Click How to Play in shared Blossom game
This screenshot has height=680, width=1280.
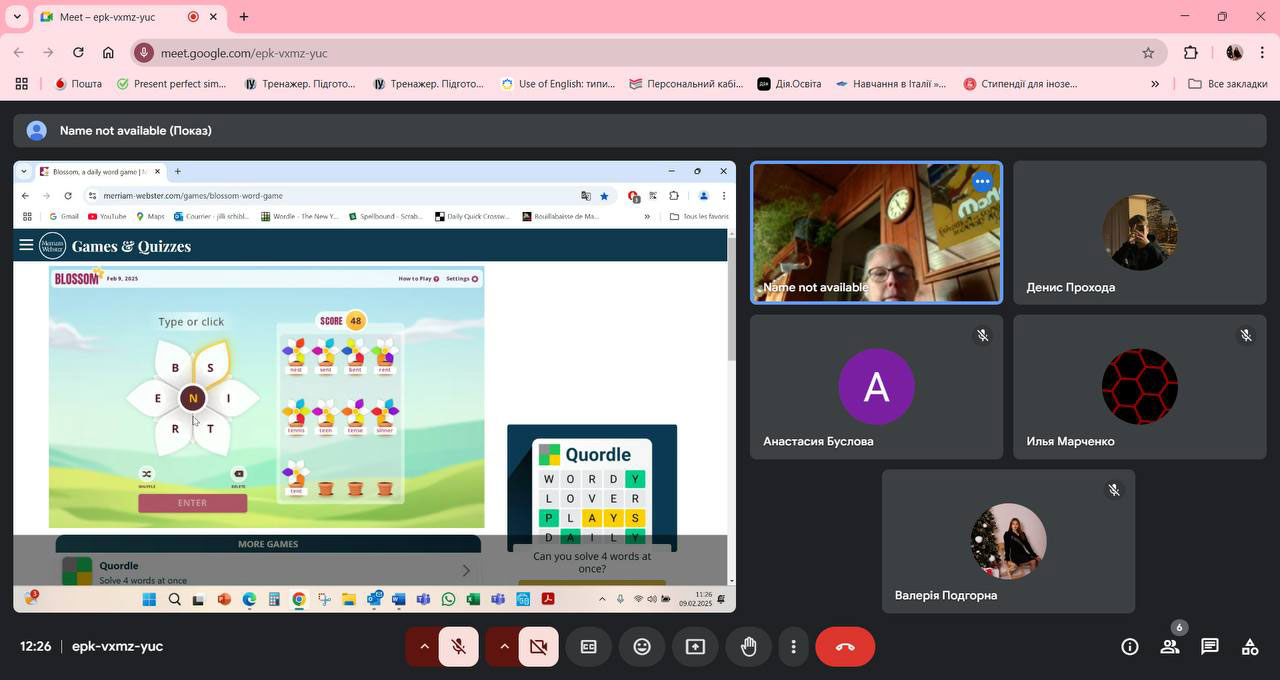pyautogui.click(x=419, y=279)
